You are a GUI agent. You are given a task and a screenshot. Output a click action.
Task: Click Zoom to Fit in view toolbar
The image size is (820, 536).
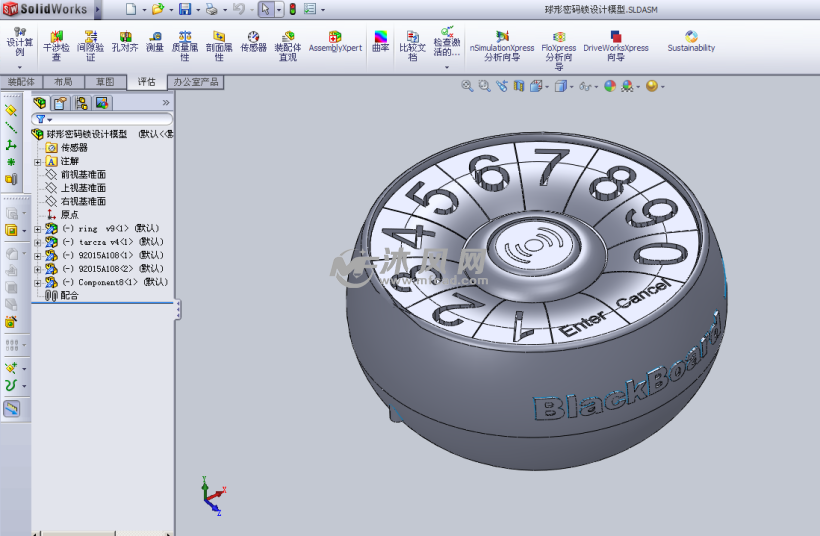(x=467, y=86)
